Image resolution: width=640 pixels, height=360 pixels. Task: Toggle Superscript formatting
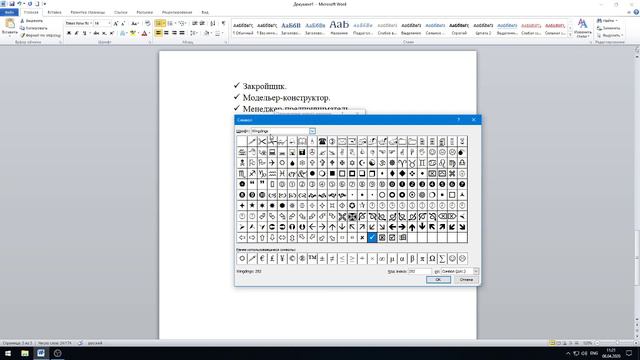click(x=112, y=33)
